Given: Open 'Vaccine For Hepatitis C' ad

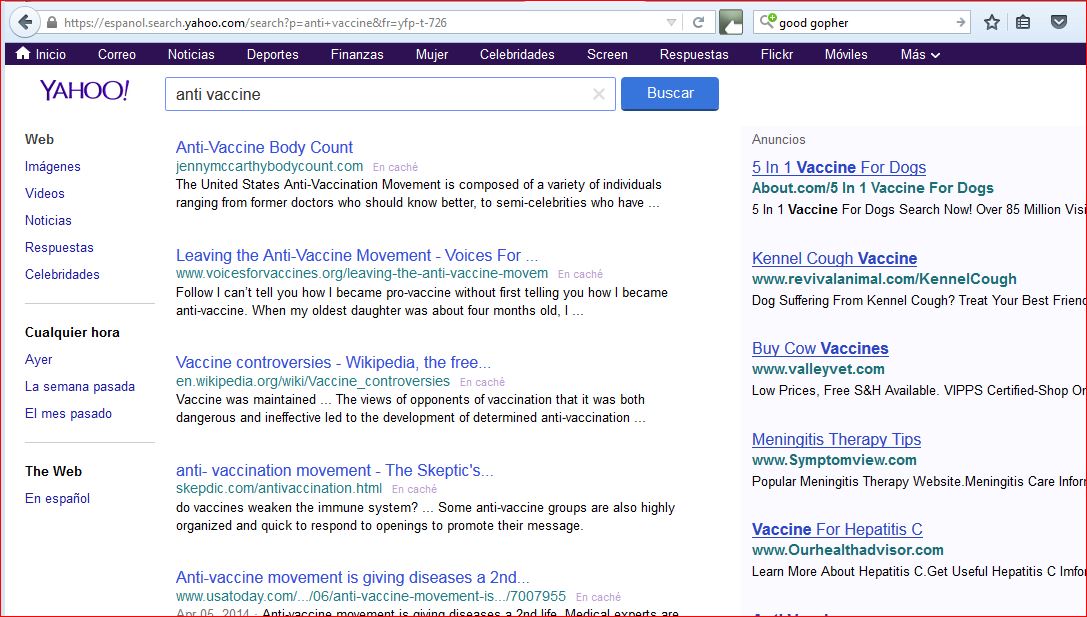Looking at the screenshot, I should tap(837, 529).
